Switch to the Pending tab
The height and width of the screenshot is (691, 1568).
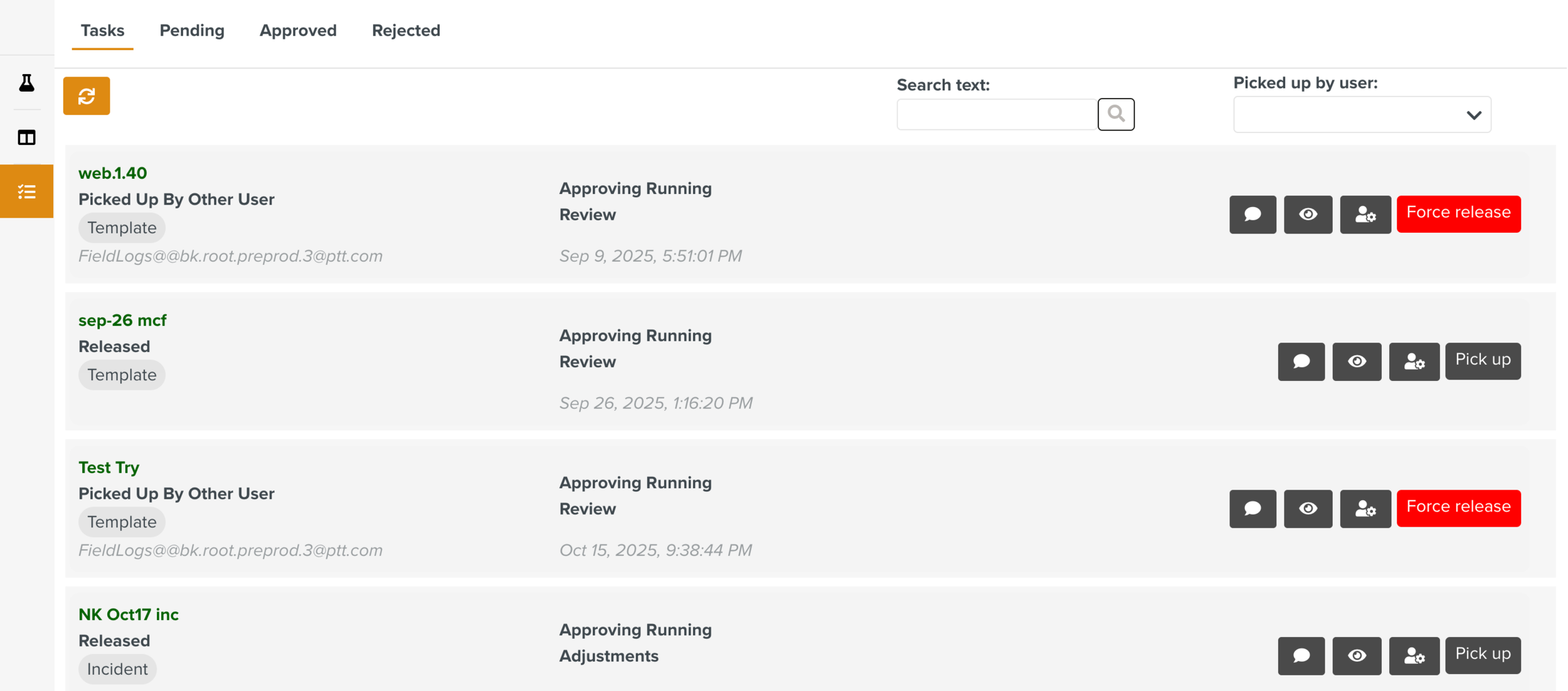[x=191, y=30]
